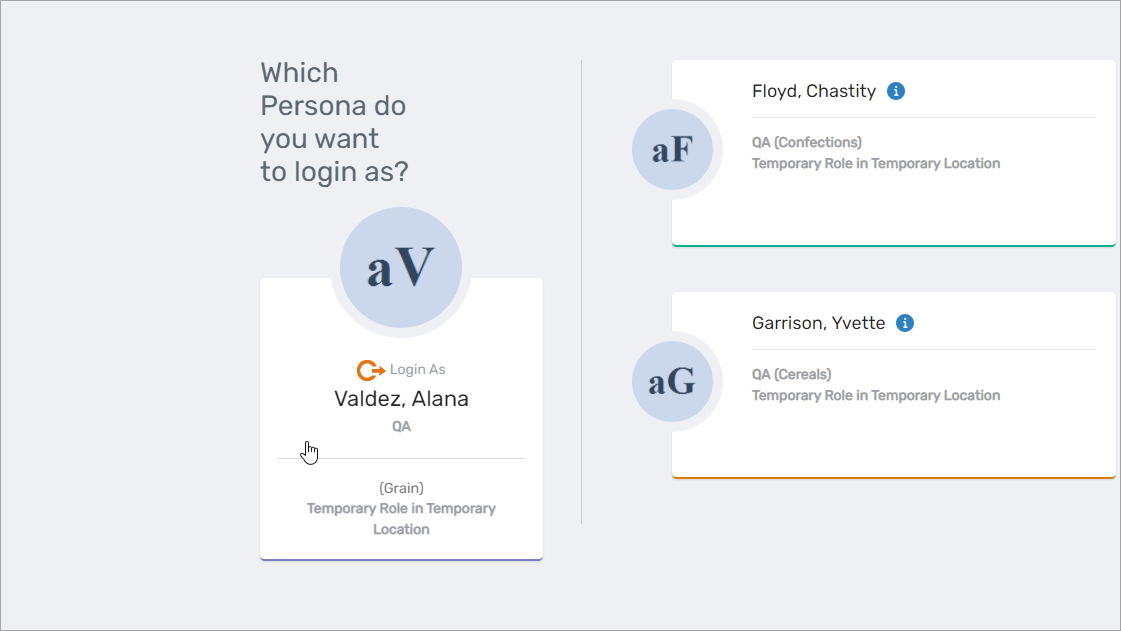Click the info icon beside Garrison, Yvette
Image resolution: width=1121 pixels, height=631 pixels.
[x=905, y=322]
